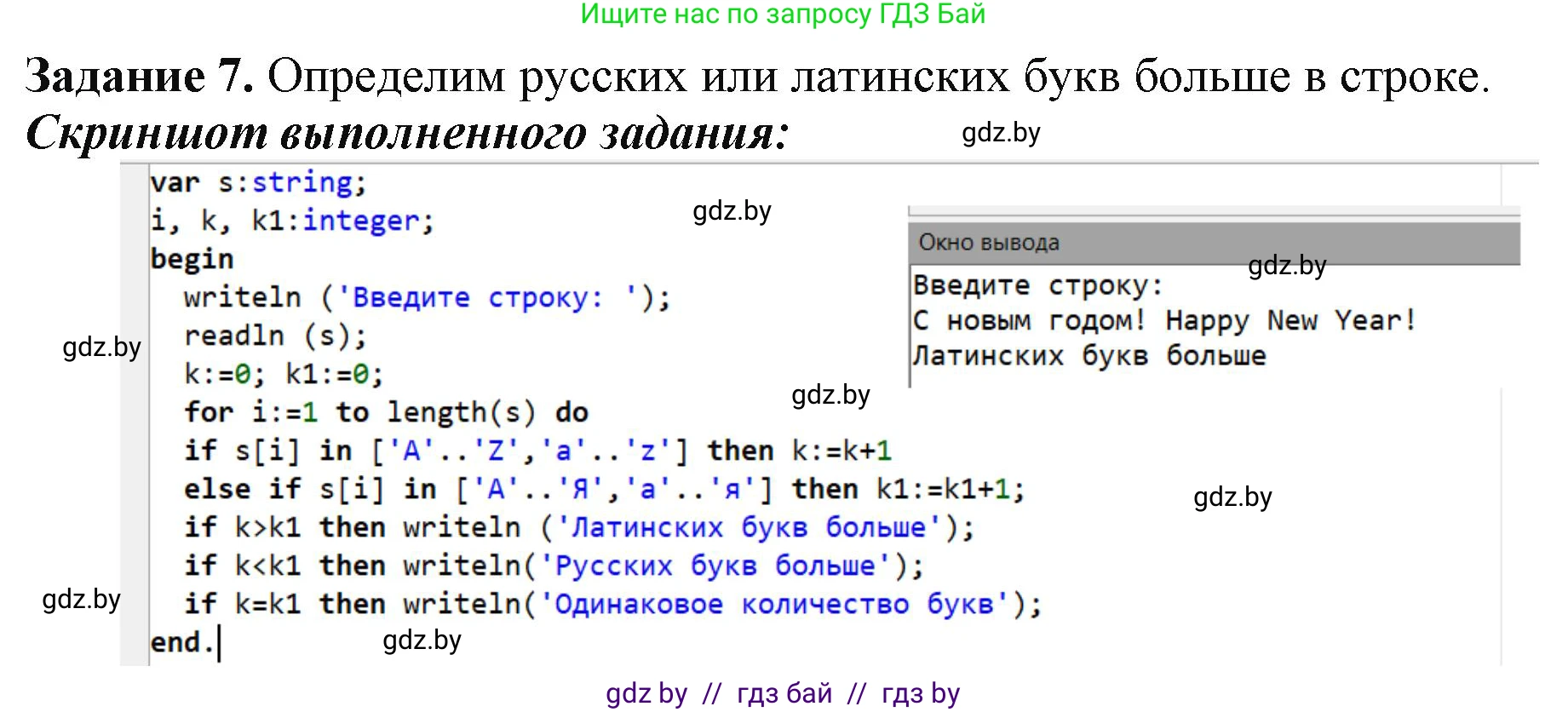Image resolution: width=1568 pixels, height=712 pixels.
Task: Click output line 'С новым годом! Happy New Year!'
Action: tap(1164, 321)
